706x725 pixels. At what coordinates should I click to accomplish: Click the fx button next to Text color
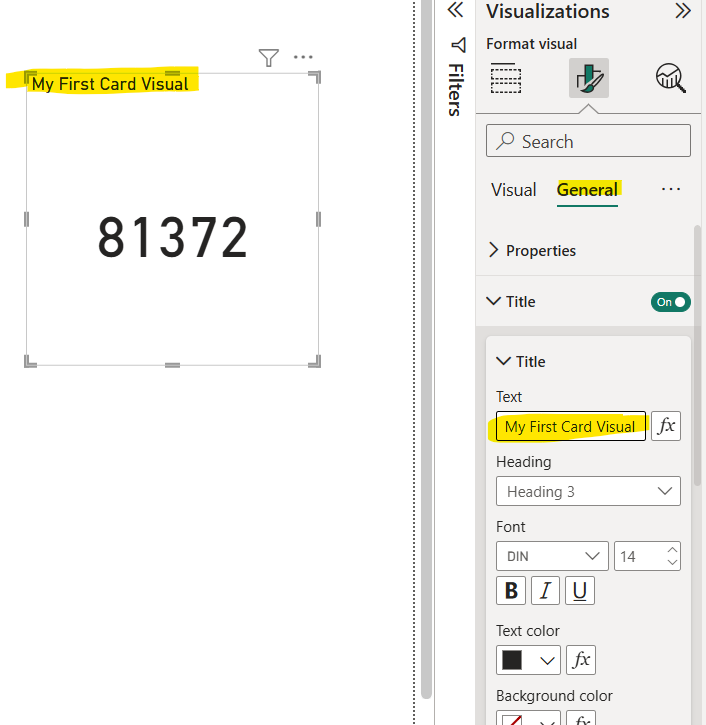[581, 660]
